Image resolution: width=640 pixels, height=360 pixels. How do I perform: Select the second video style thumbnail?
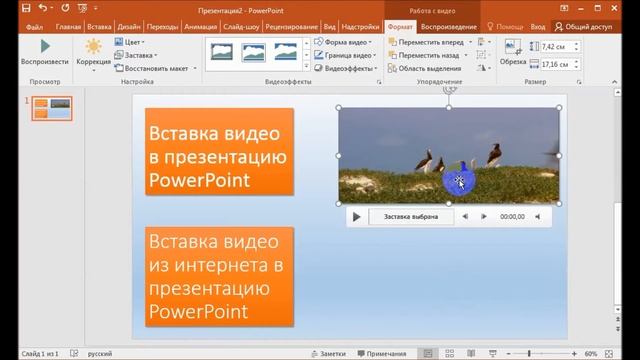click(253, 52)
